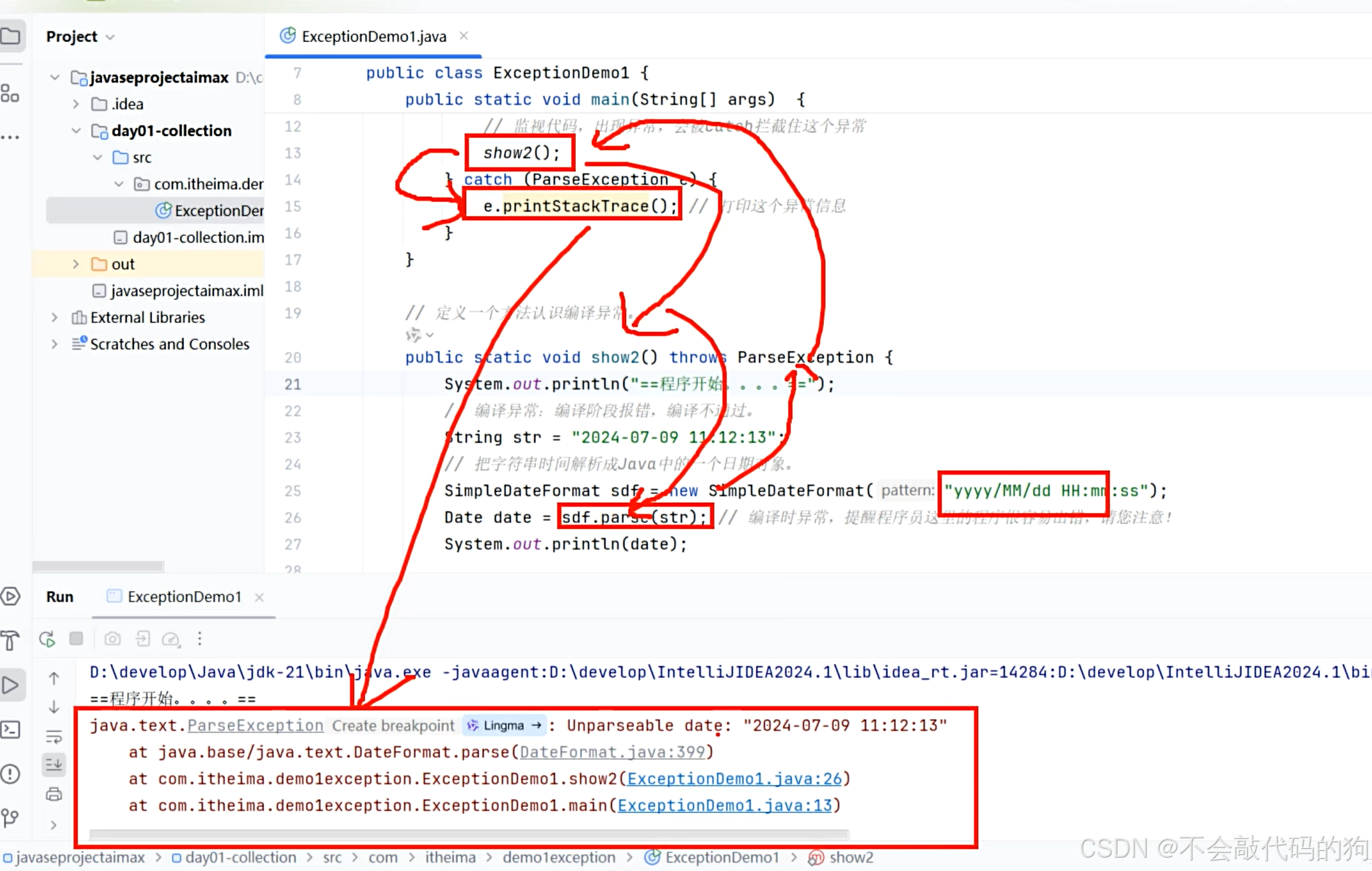Toggle the Project tool window folder icon

click(11, 36)
